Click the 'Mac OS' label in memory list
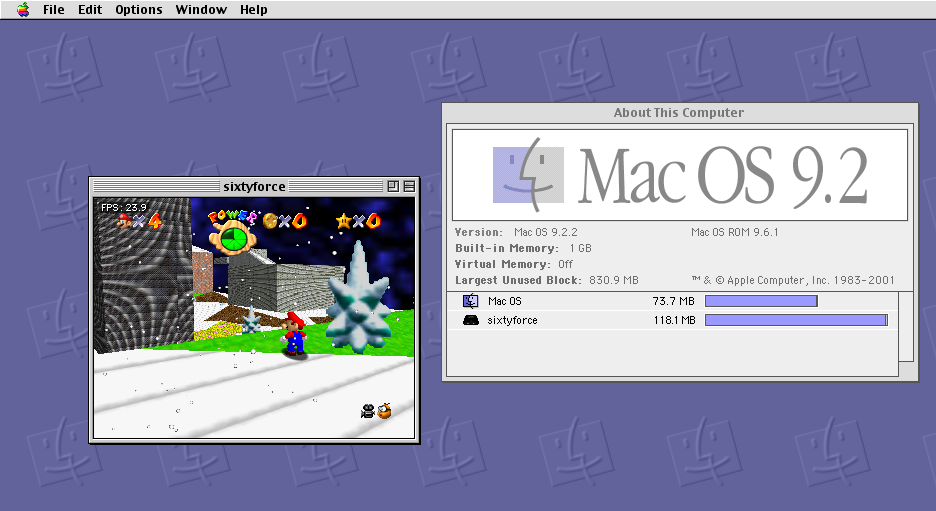 (504, 301)
